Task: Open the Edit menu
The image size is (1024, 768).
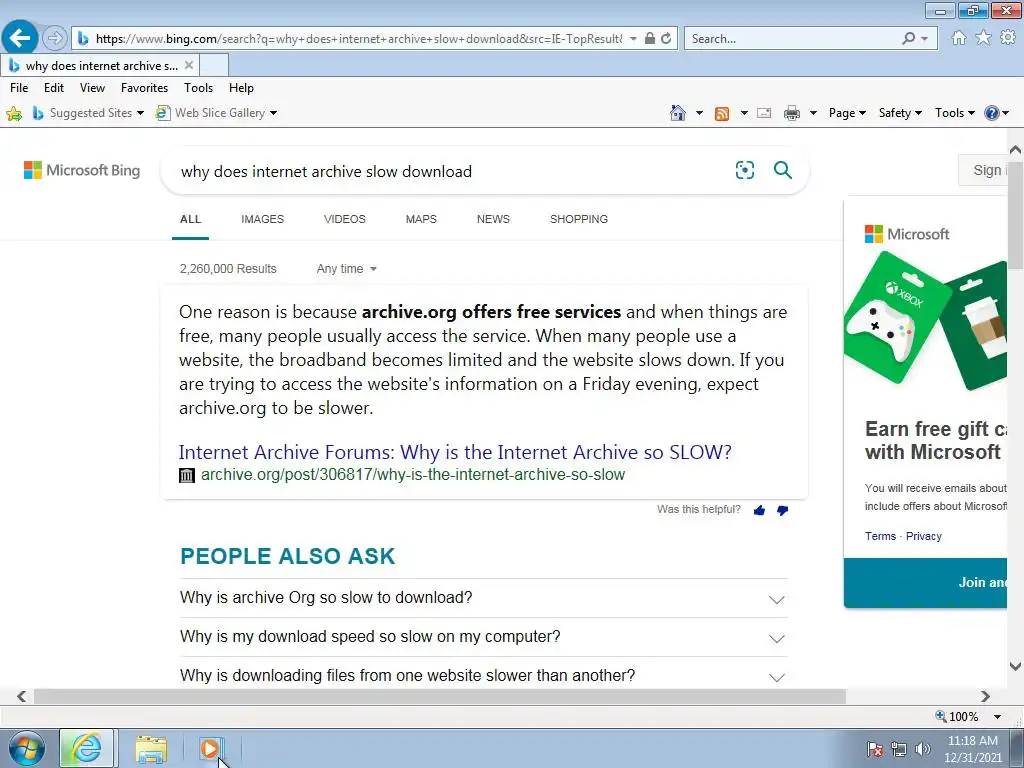Action: pyautogui.click(x=54, y=88)
